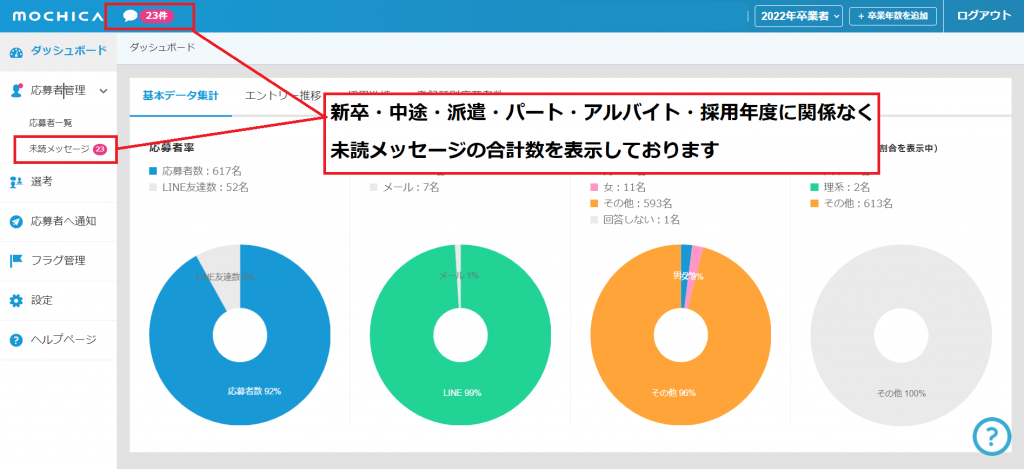Click the applicant management person icon

pyautogui.click(x=16, y=91)
